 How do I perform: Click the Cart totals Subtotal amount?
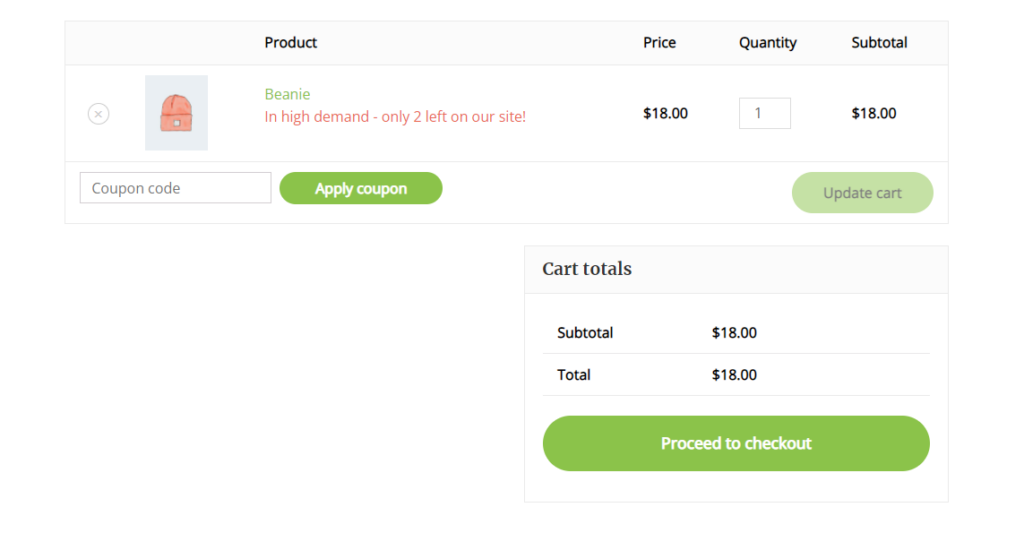(x=734, y=332)
